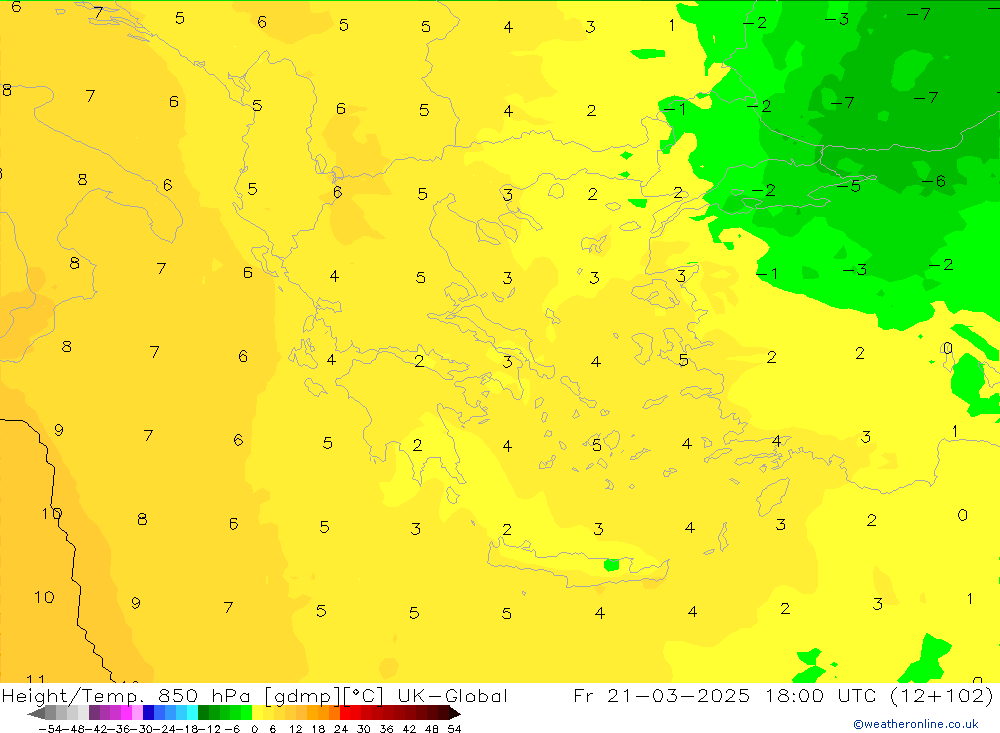The image size is (1000, 733).
Task: Click the -12 label in the colour legend
Action: pos(210,729)
